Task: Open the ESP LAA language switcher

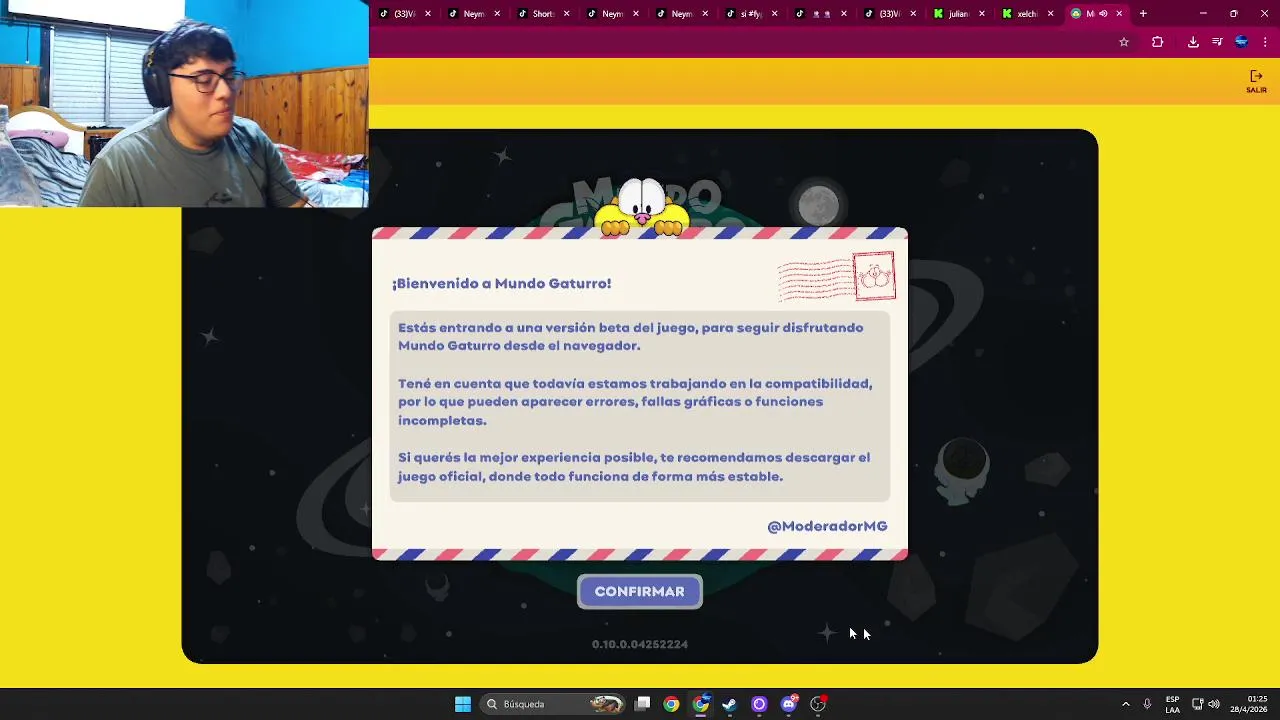Action: pos(1172,704)
